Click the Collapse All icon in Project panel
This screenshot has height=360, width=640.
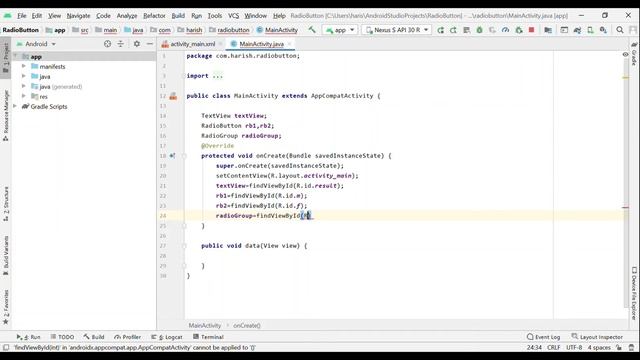(120, 44)
